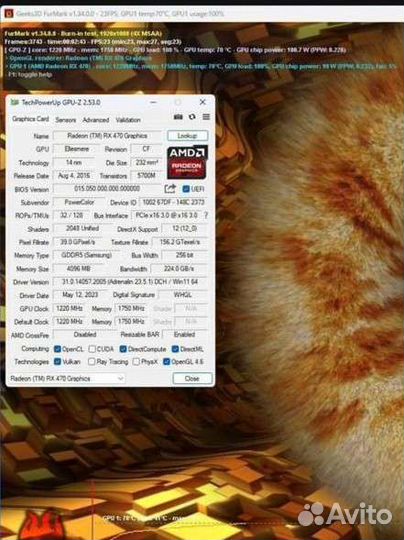Click the Shaders 2048 Unified value
Screen dimensions: 404x540
(82, 229)
